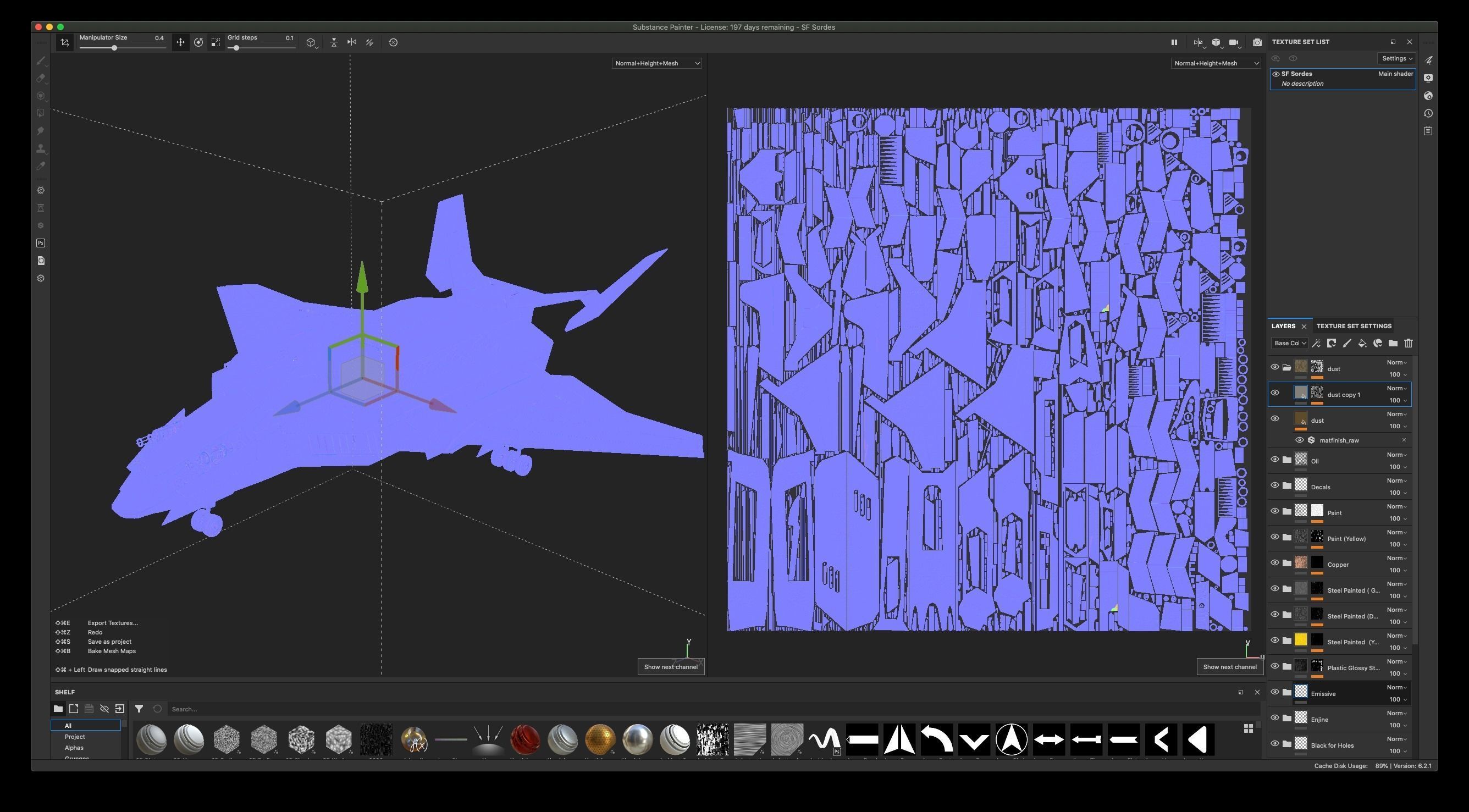Open the 3D viewport Normal+Height+Mesh dropdown
Viewport: 1469px width, 812px height.
point(656,63)
